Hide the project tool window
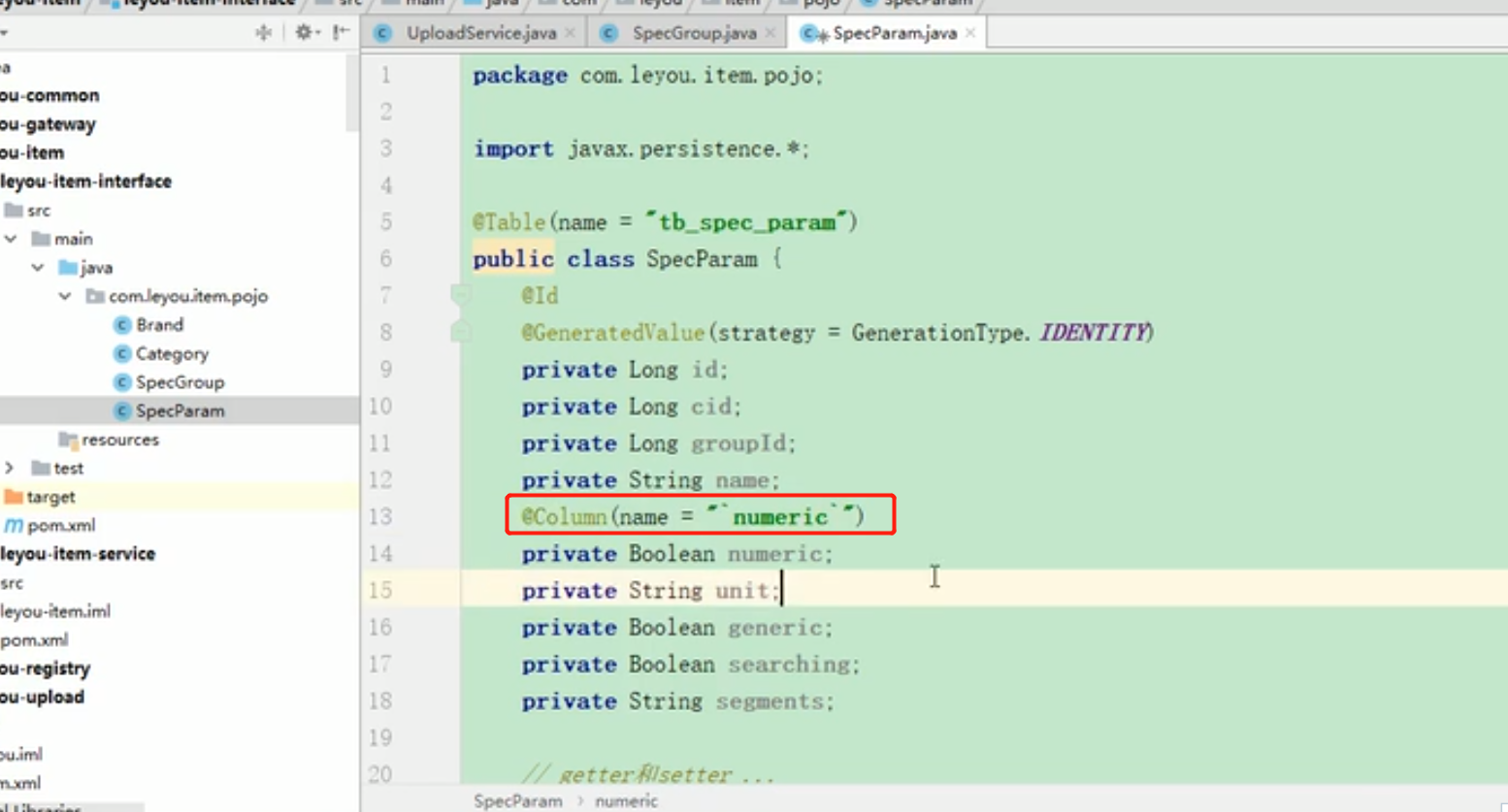 (341, 33)
